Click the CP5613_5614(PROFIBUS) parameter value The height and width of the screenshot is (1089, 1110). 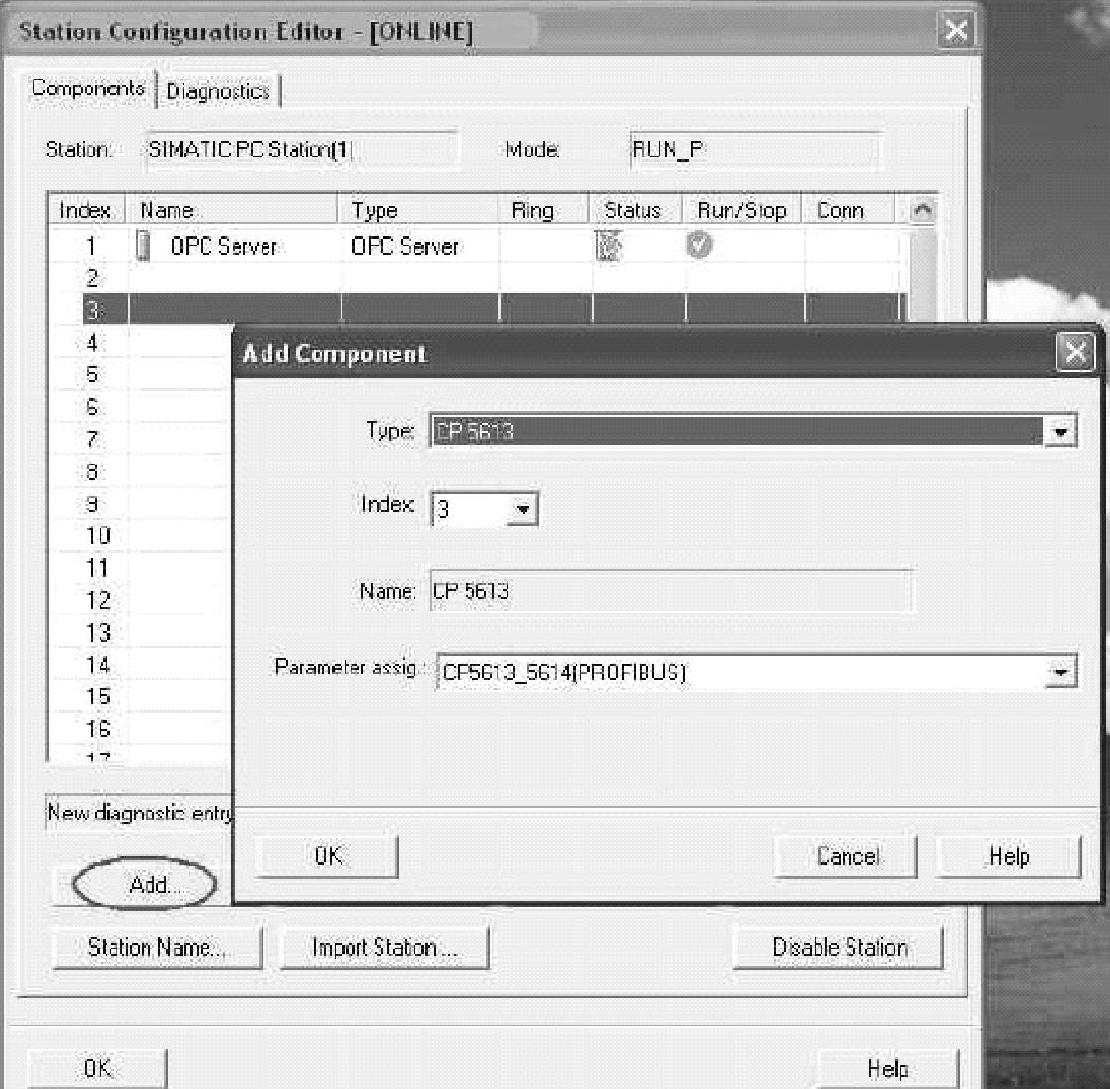564,671
